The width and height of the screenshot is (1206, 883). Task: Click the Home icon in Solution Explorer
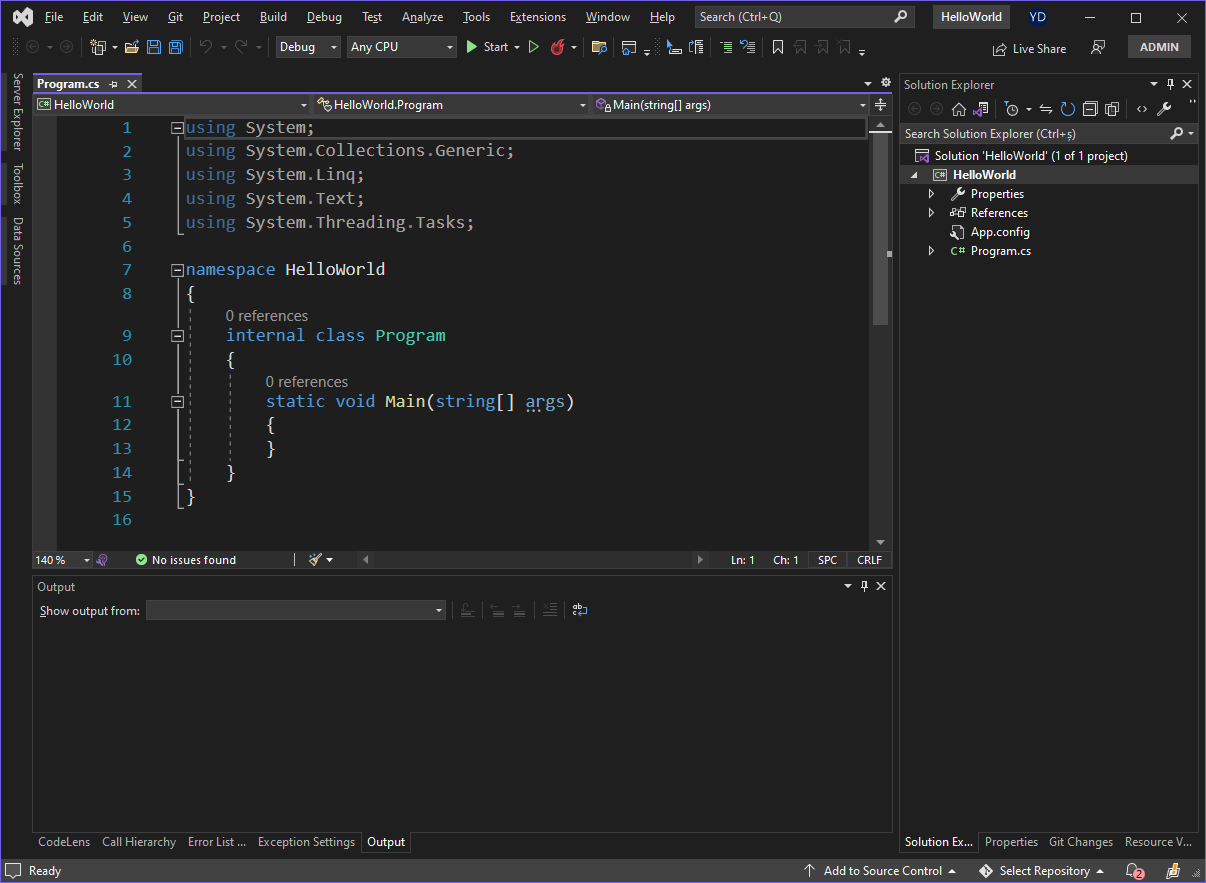958,109
